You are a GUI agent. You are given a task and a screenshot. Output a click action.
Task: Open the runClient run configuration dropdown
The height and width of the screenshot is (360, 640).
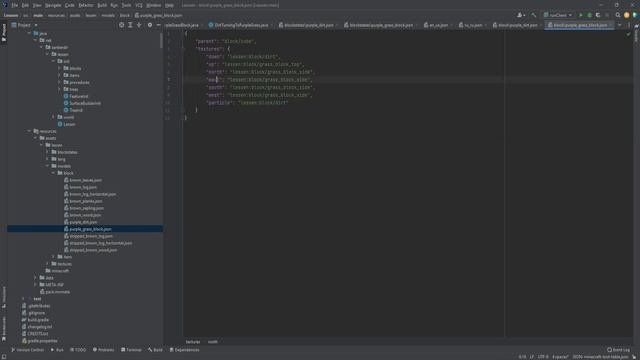[558, 15]
